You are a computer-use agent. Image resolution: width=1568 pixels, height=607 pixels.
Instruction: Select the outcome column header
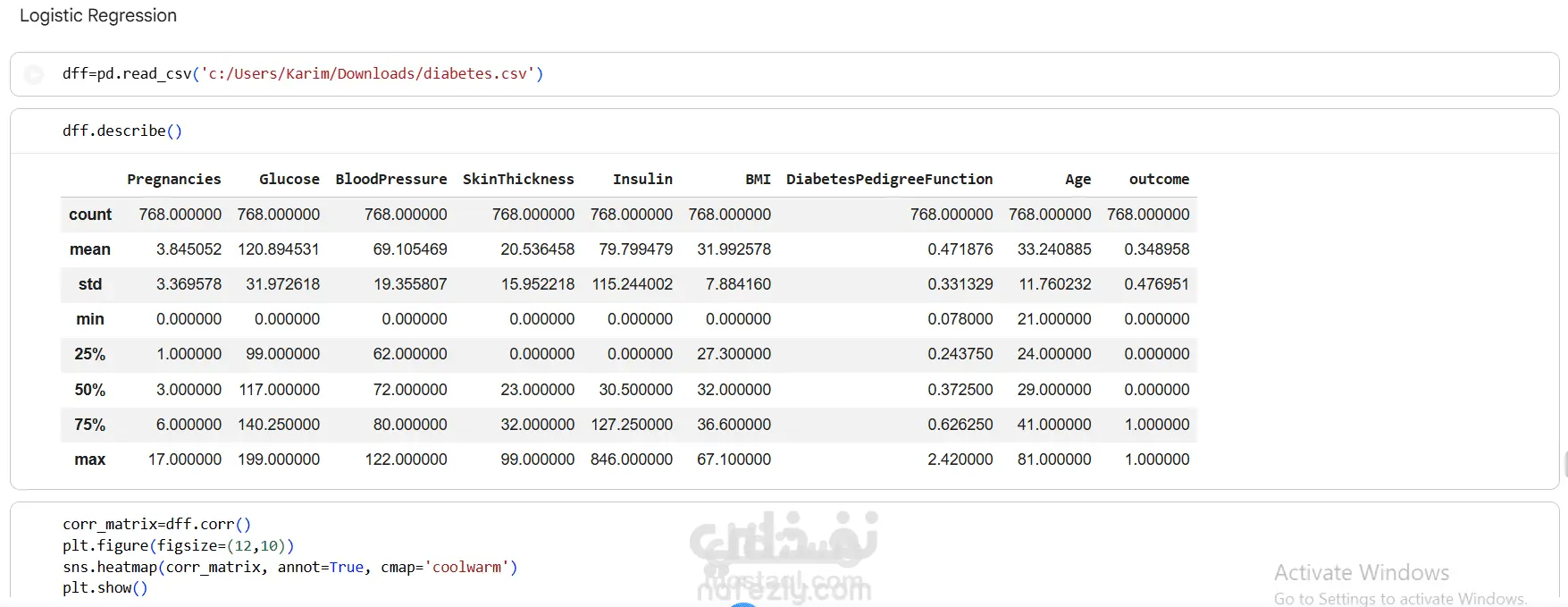[x=1159, y=179]
